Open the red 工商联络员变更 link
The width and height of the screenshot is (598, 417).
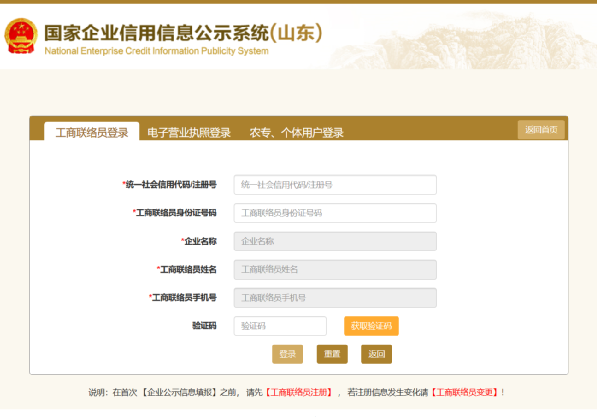[x=465, y=392]
